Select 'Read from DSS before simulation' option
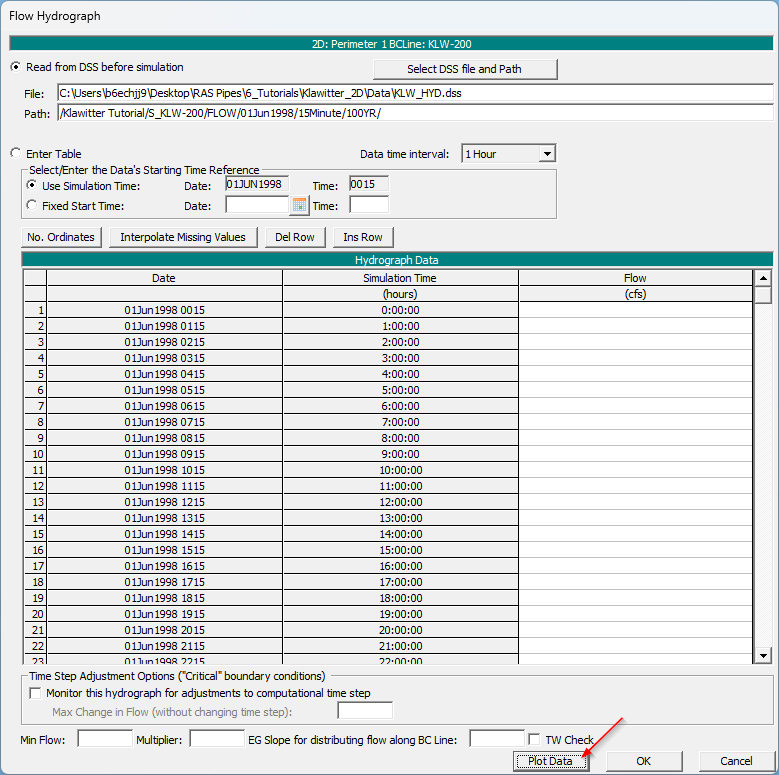The height and width of the screenshot is (775, 779). click(x=15, y=67)
